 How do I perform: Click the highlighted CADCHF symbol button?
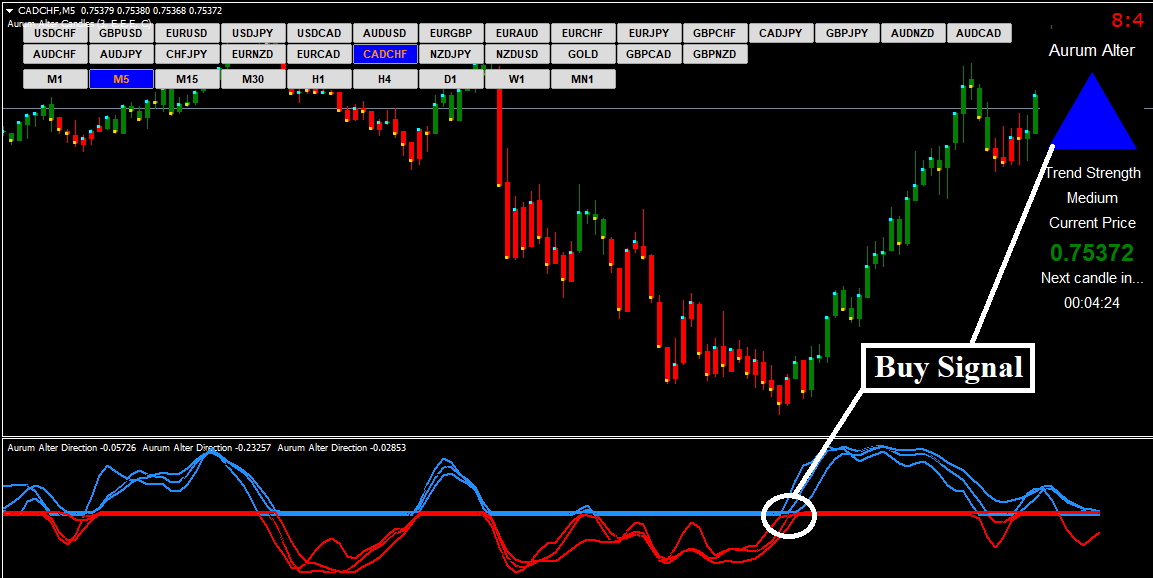385,54
